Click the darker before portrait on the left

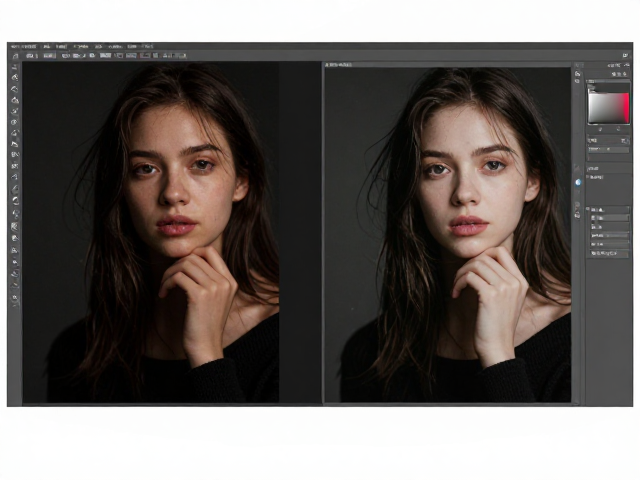[151, 233]
